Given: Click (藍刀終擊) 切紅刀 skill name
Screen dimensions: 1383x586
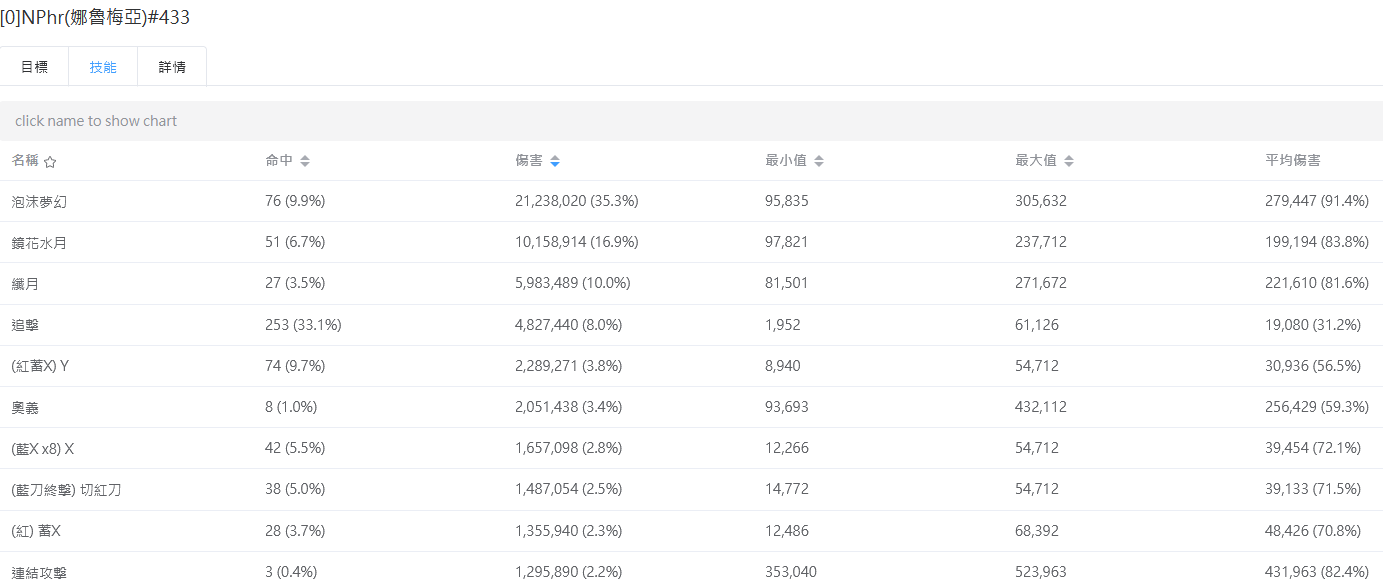Looking at the screenshot, I should (66, 490).
